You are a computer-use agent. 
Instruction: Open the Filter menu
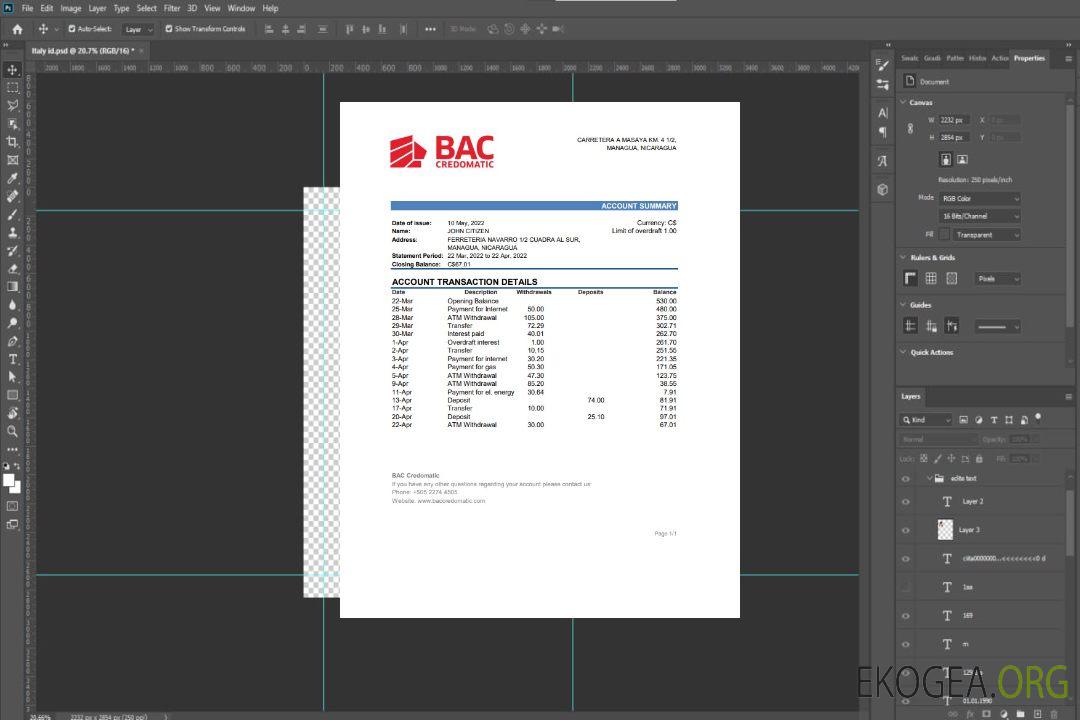172,8
